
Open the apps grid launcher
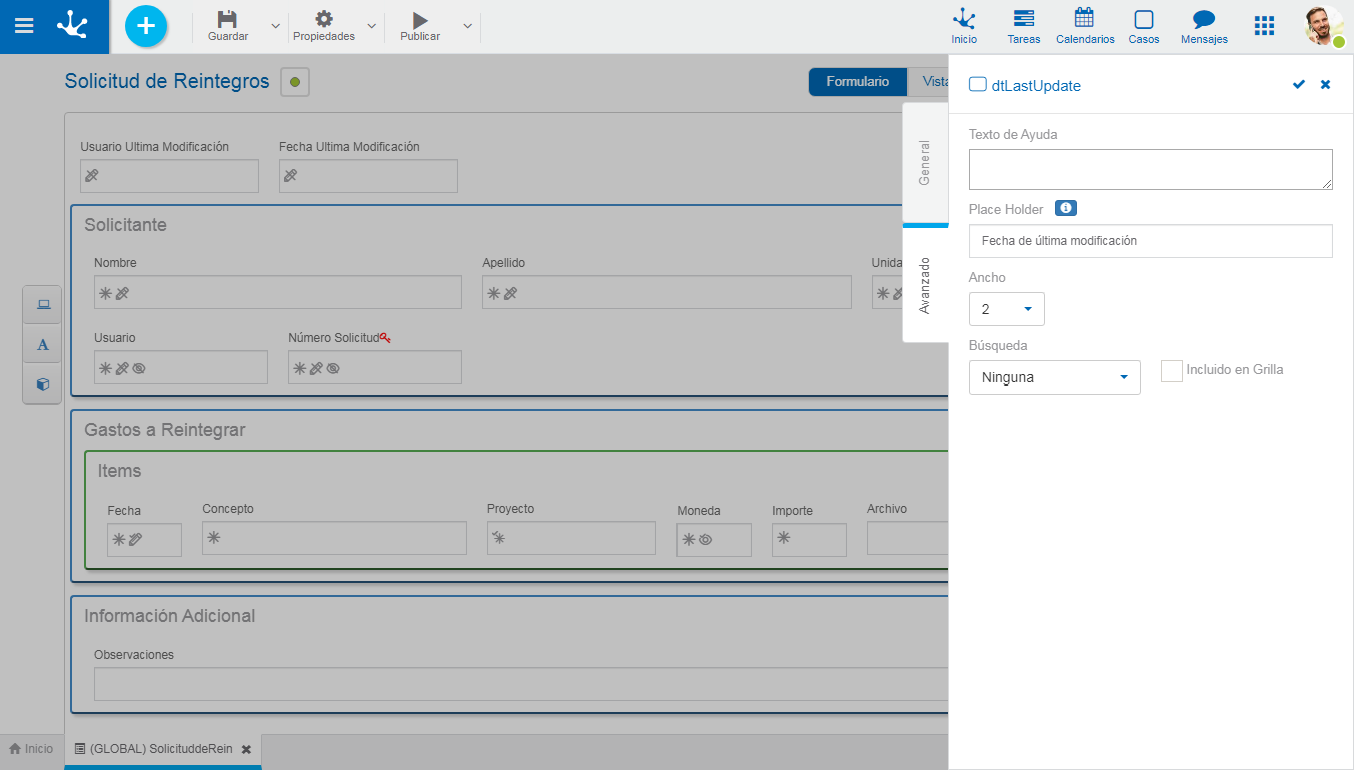[x=1264, y=26]
